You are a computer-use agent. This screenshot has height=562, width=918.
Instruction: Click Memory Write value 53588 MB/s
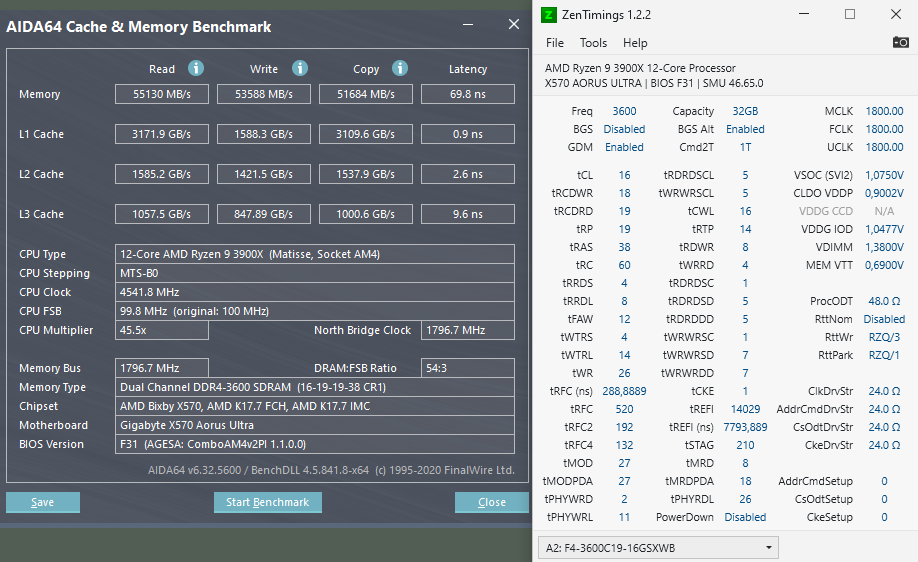(x=263, y=94)
